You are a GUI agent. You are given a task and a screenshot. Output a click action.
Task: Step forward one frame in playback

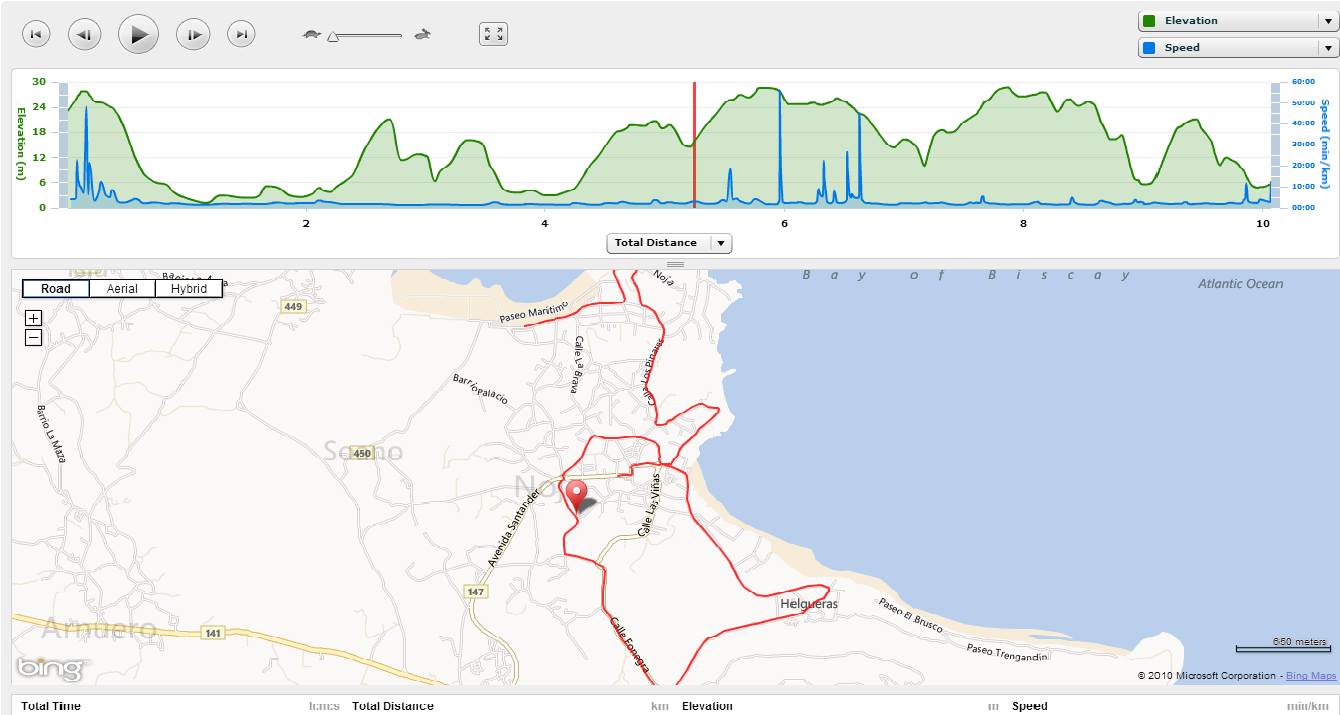pos(193,35)
